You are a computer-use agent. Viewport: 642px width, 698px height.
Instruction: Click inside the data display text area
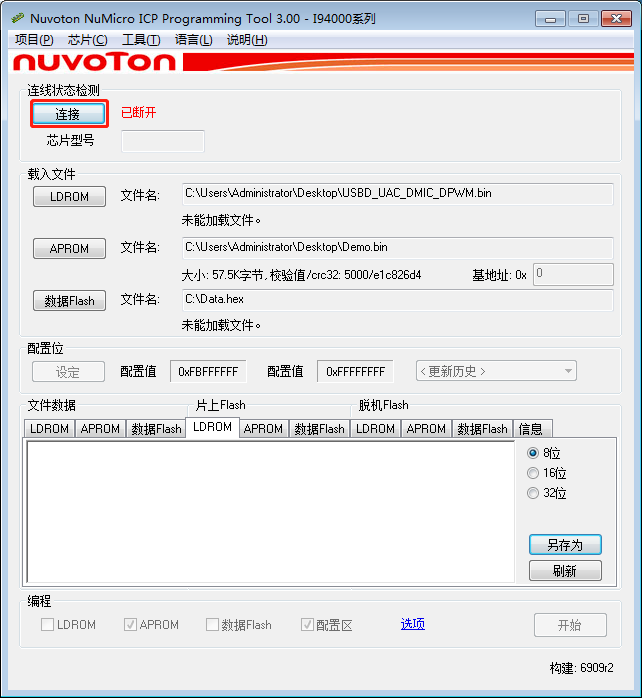click(x=271, y=512)
